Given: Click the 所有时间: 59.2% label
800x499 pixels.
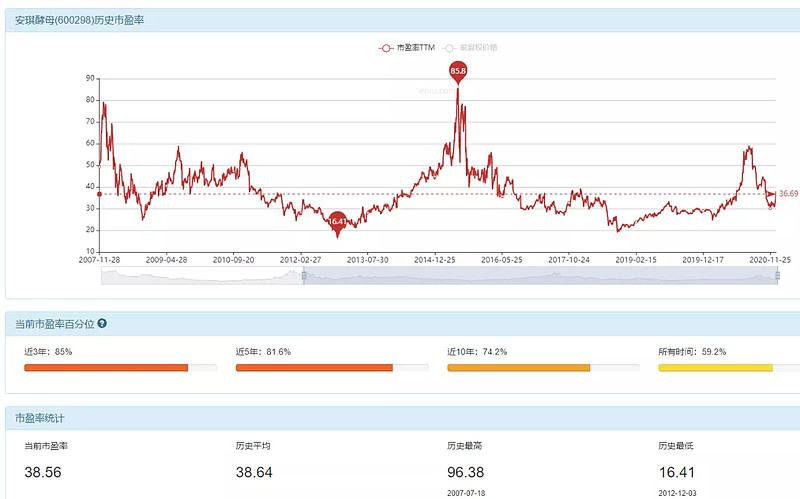Looking at the screenshot, I should (x=692, y=352).
